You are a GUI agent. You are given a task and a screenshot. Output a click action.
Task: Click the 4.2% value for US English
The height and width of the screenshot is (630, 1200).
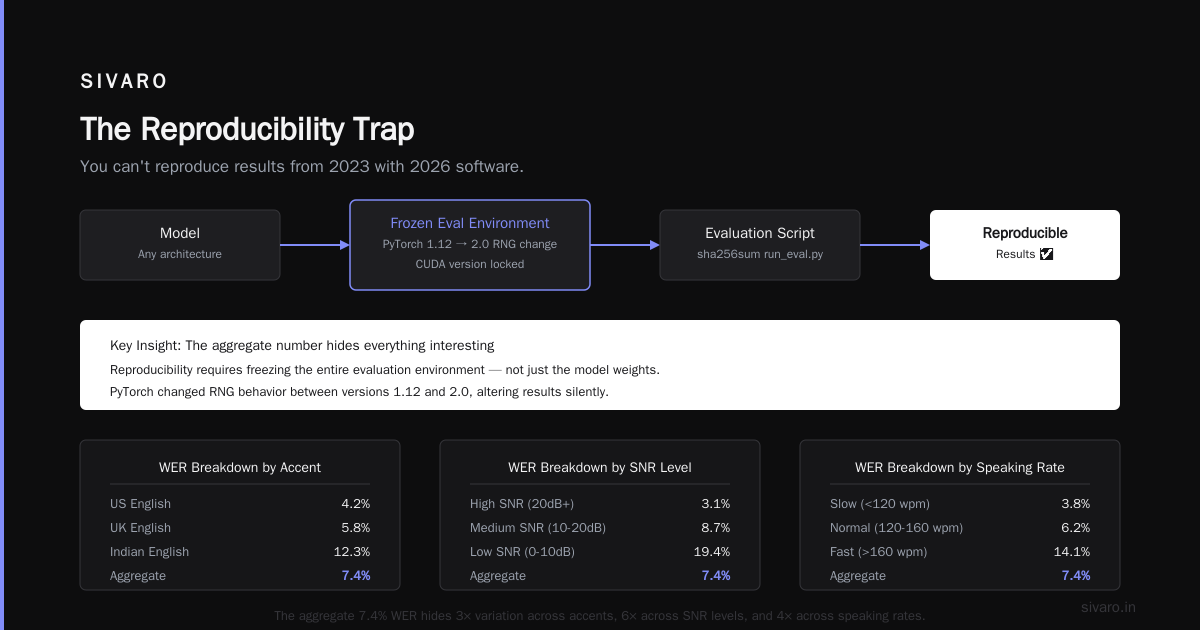click(x=356, y=504)
